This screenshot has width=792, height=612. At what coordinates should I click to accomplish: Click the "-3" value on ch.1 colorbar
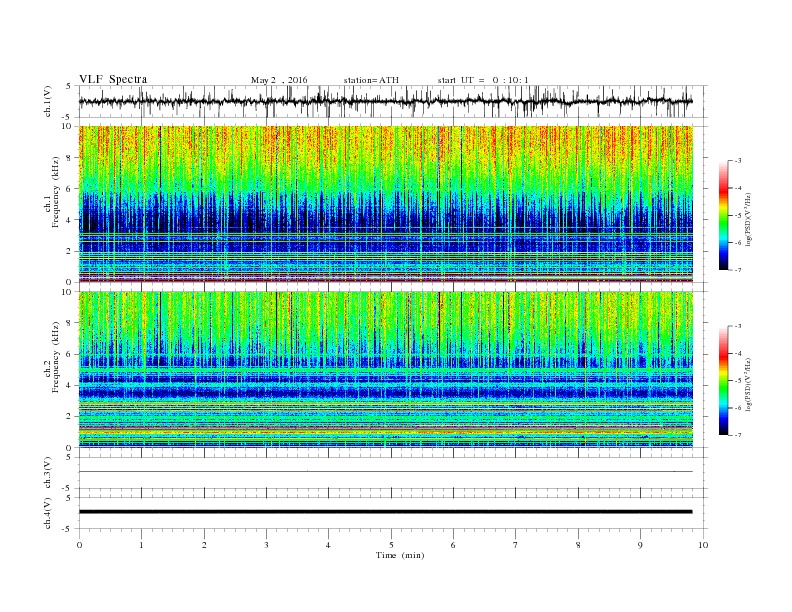737,161
